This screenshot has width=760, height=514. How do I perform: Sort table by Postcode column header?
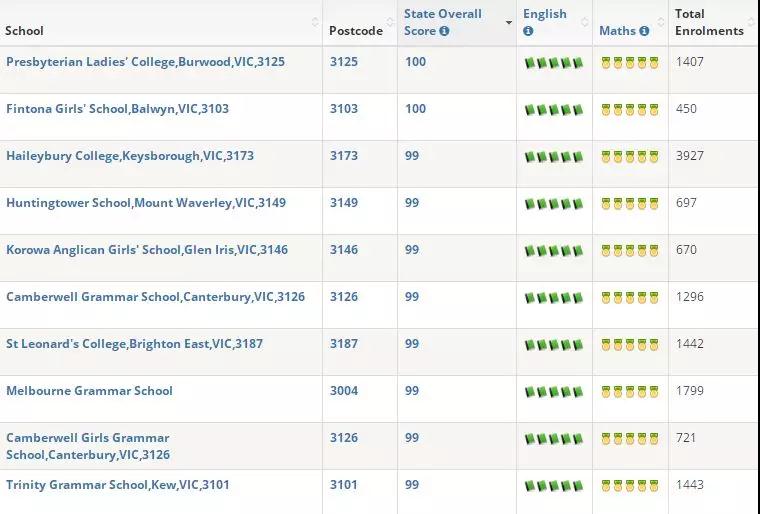(x=356, y=31)
